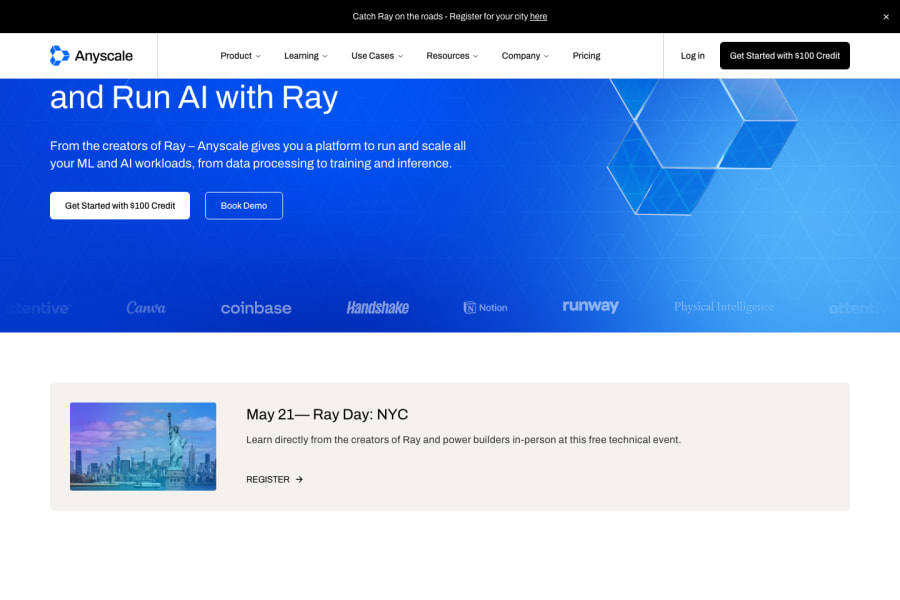Open the Learning dropdown

(305, 56)
